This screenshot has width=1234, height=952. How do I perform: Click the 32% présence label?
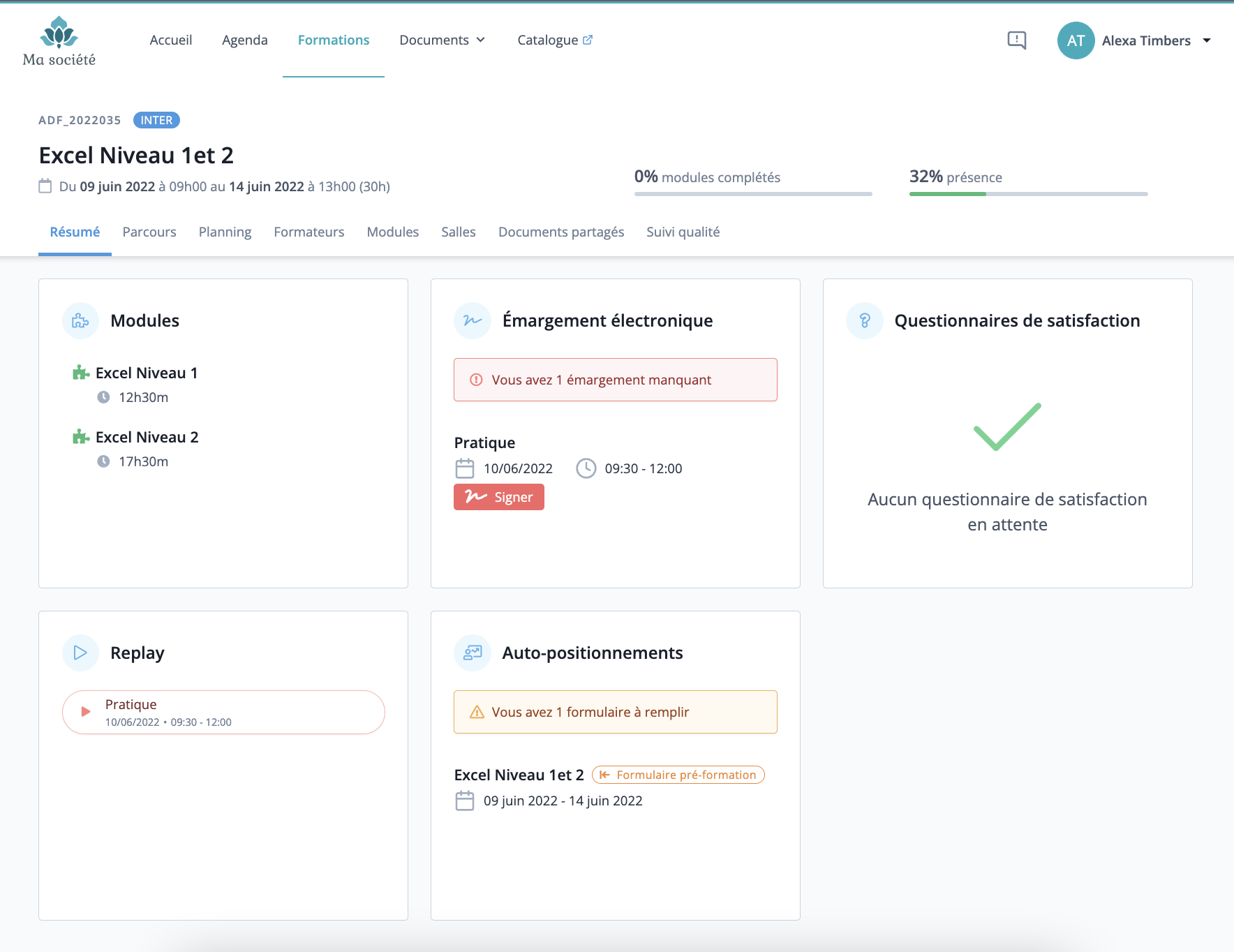(x=956, y=177)
